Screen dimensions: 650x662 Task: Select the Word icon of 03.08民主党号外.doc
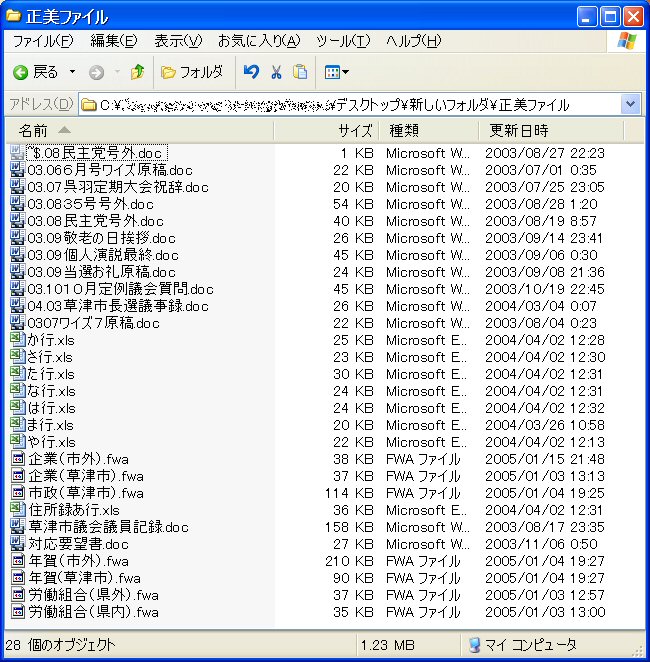(x=17, y=221)
